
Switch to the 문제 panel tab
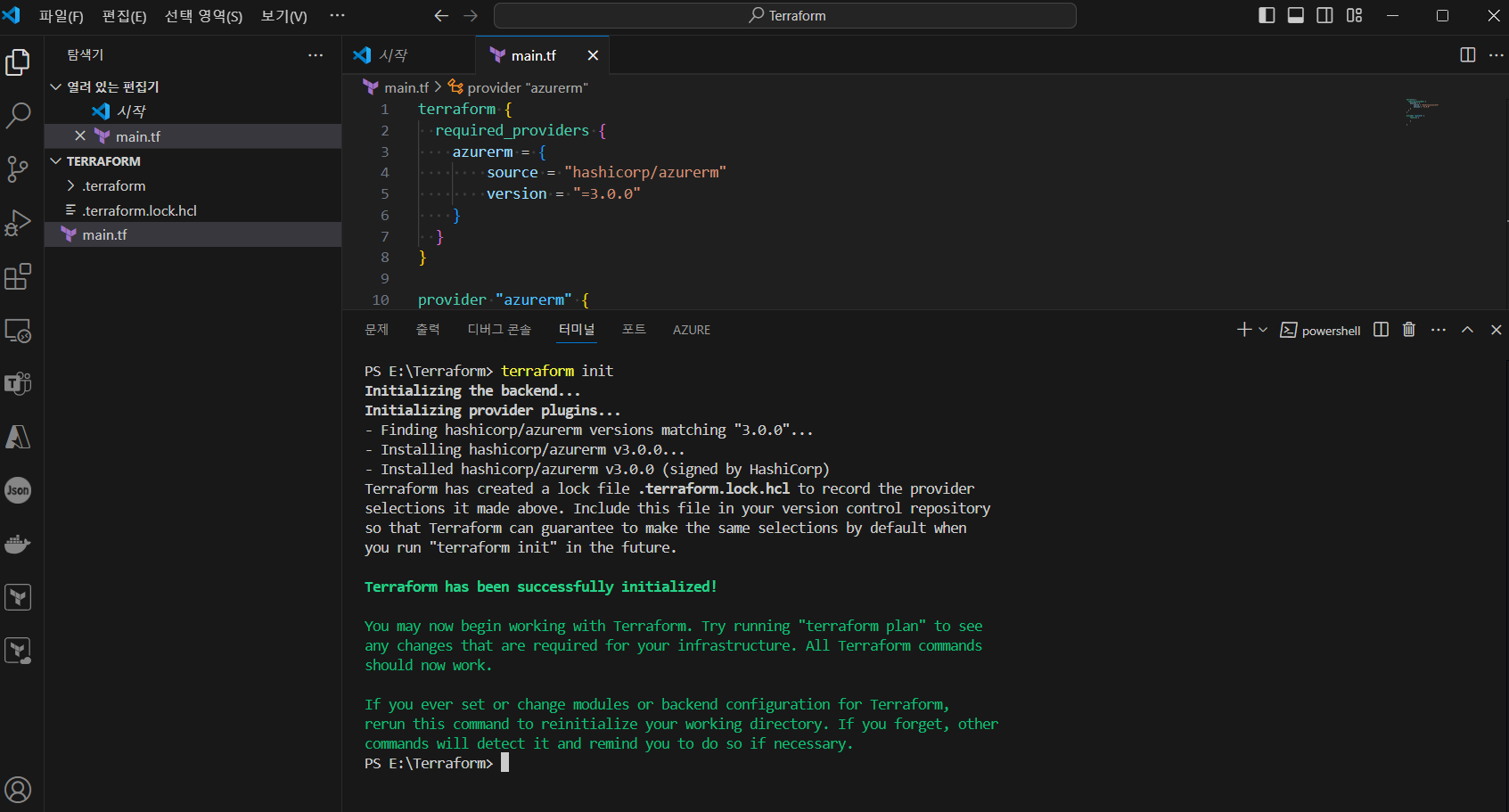click(376, 330)
